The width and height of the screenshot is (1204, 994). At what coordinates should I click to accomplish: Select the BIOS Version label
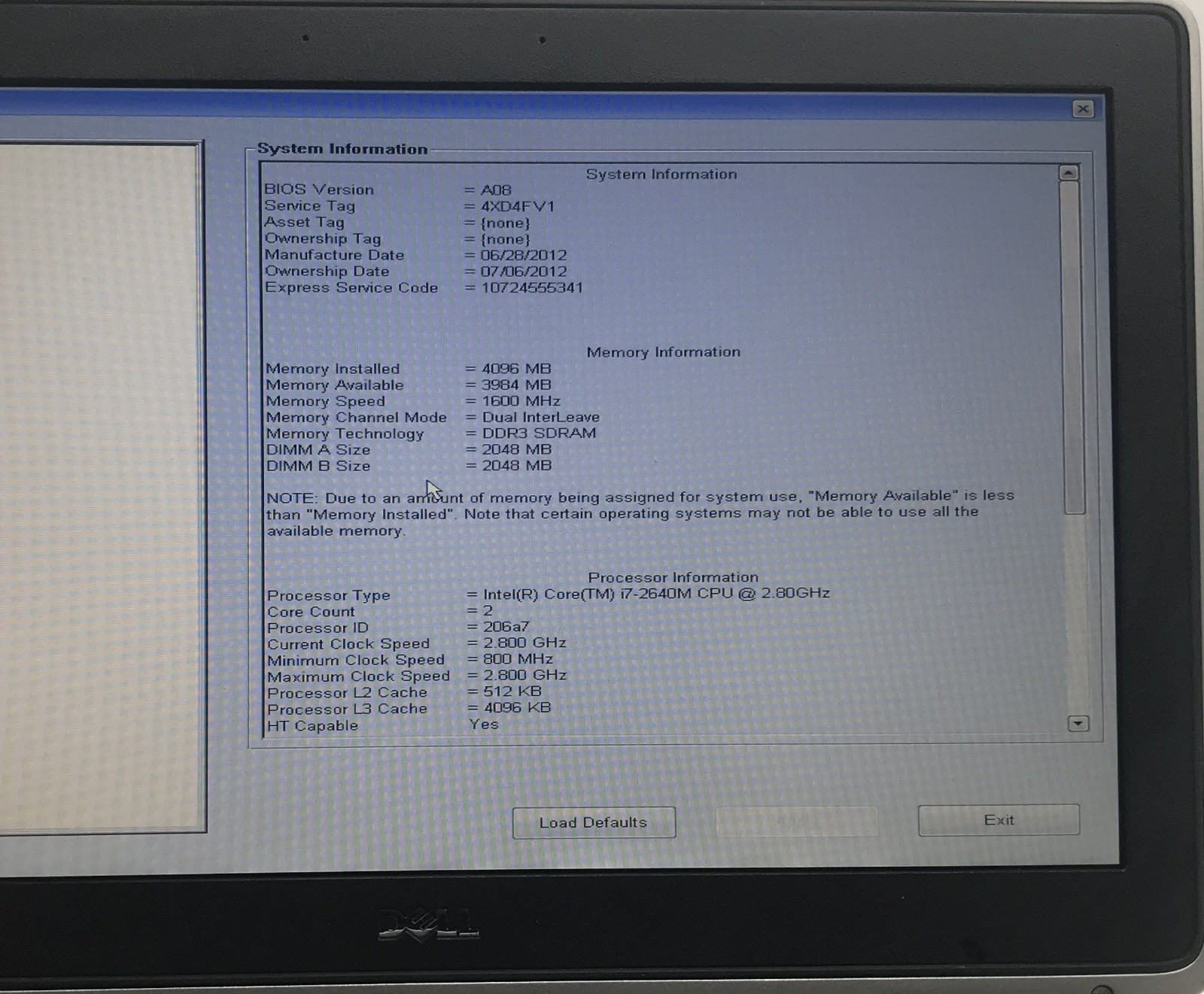point(319,190)
